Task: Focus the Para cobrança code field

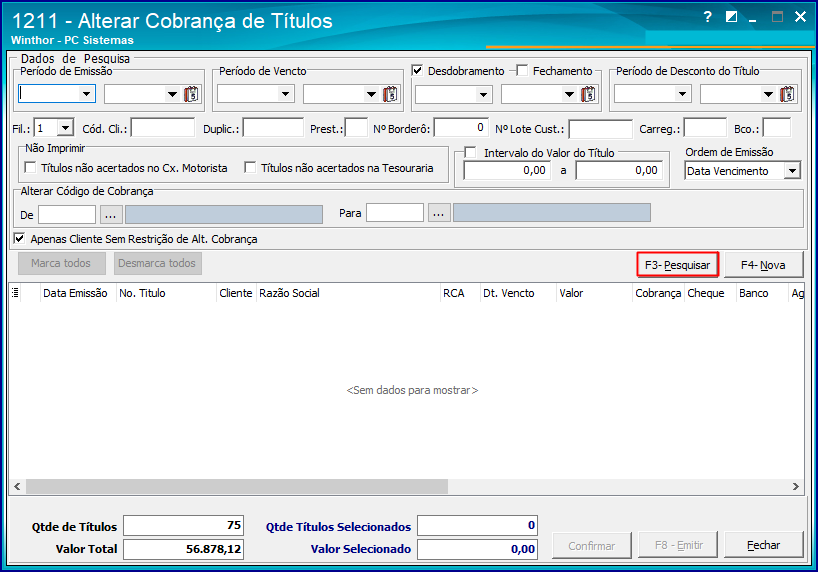Action: (x=395, y=213)
